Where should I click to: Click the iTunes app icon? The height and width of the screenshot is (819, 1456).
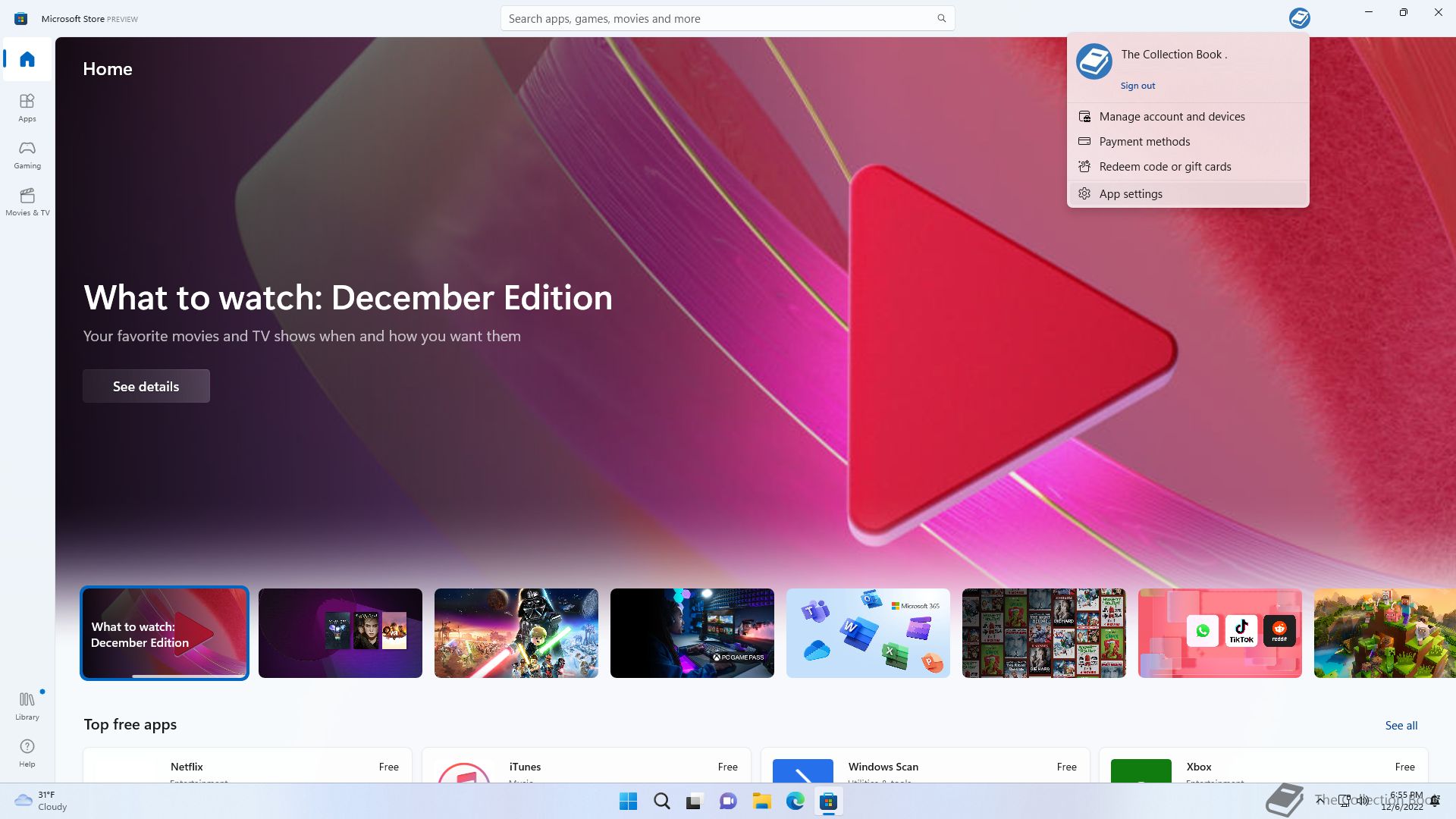(464, 772)
